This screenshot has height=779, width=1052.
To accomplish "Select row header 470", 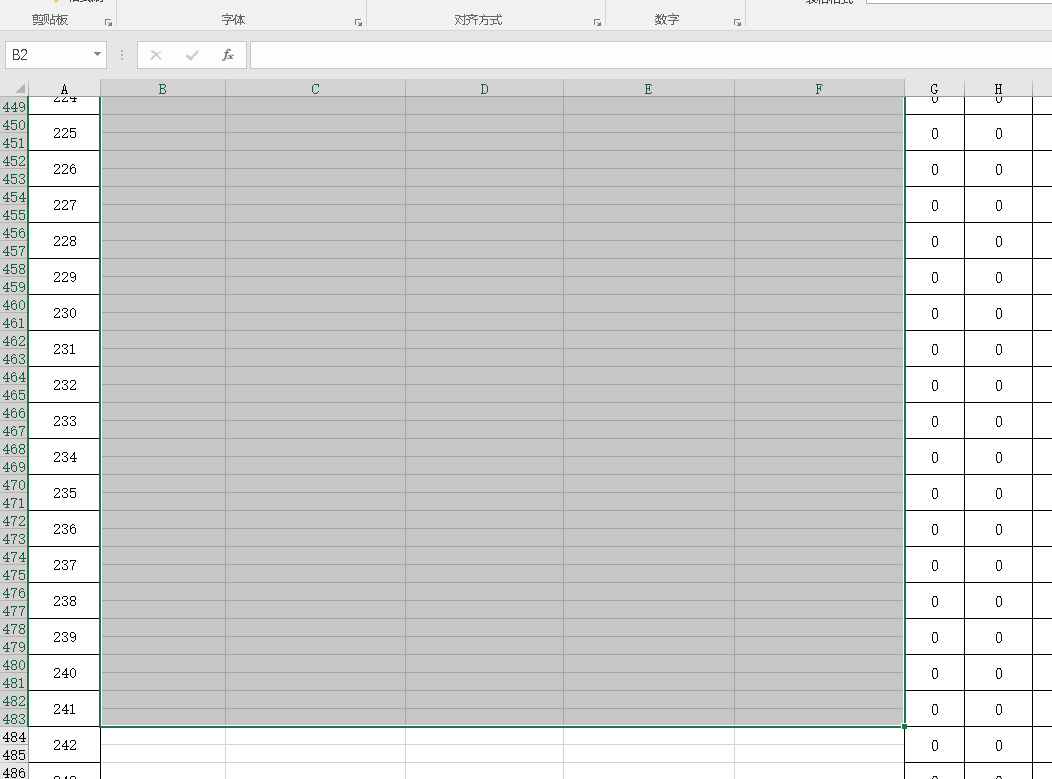I will 14,484.
